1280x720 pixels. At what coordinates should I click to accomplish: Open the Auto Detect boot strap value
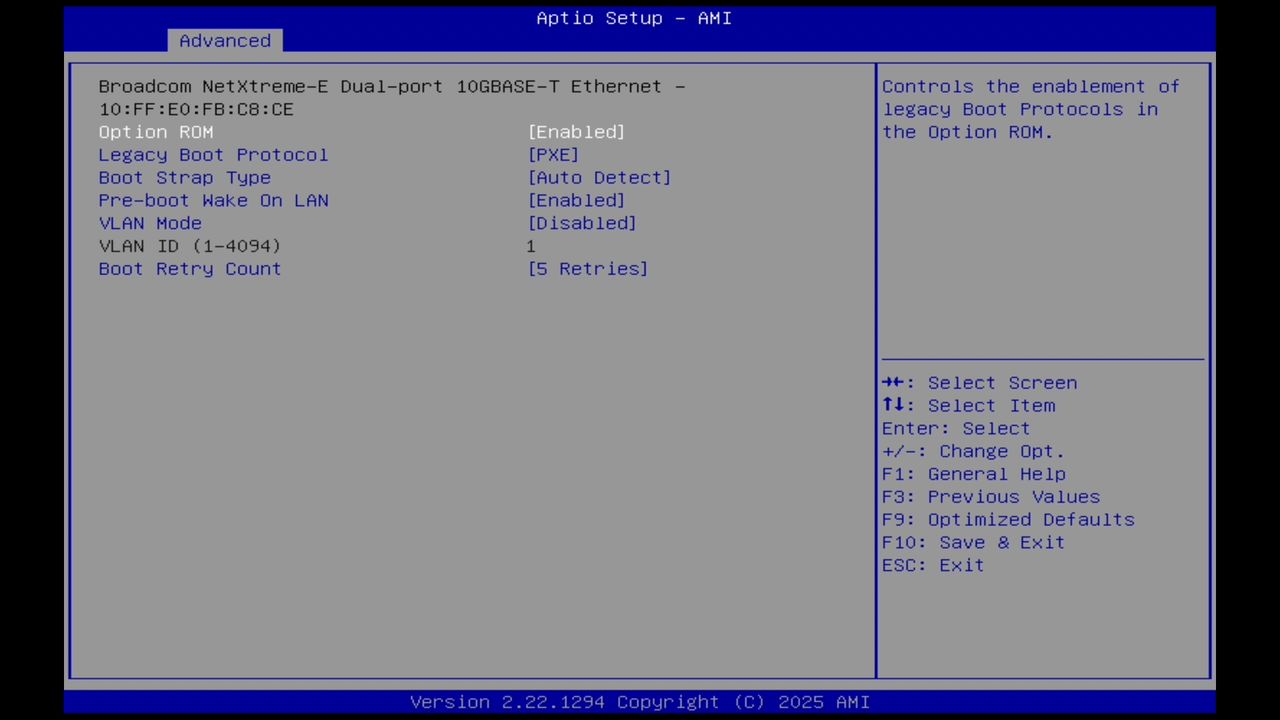pyautogui.click(x=599, y=178)
